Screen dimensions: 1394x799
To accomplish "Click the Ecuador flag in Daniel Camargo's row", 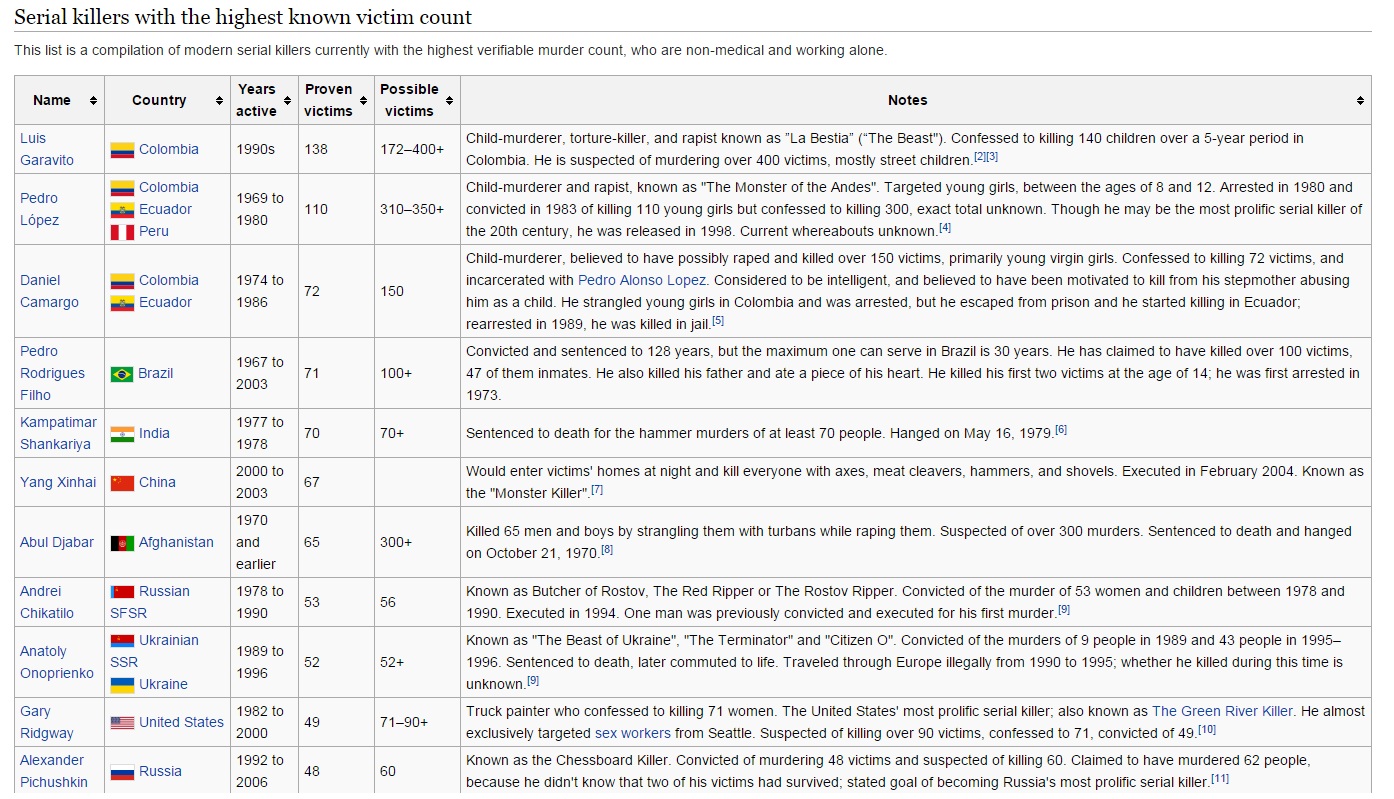I will click(x=122, y=303).
